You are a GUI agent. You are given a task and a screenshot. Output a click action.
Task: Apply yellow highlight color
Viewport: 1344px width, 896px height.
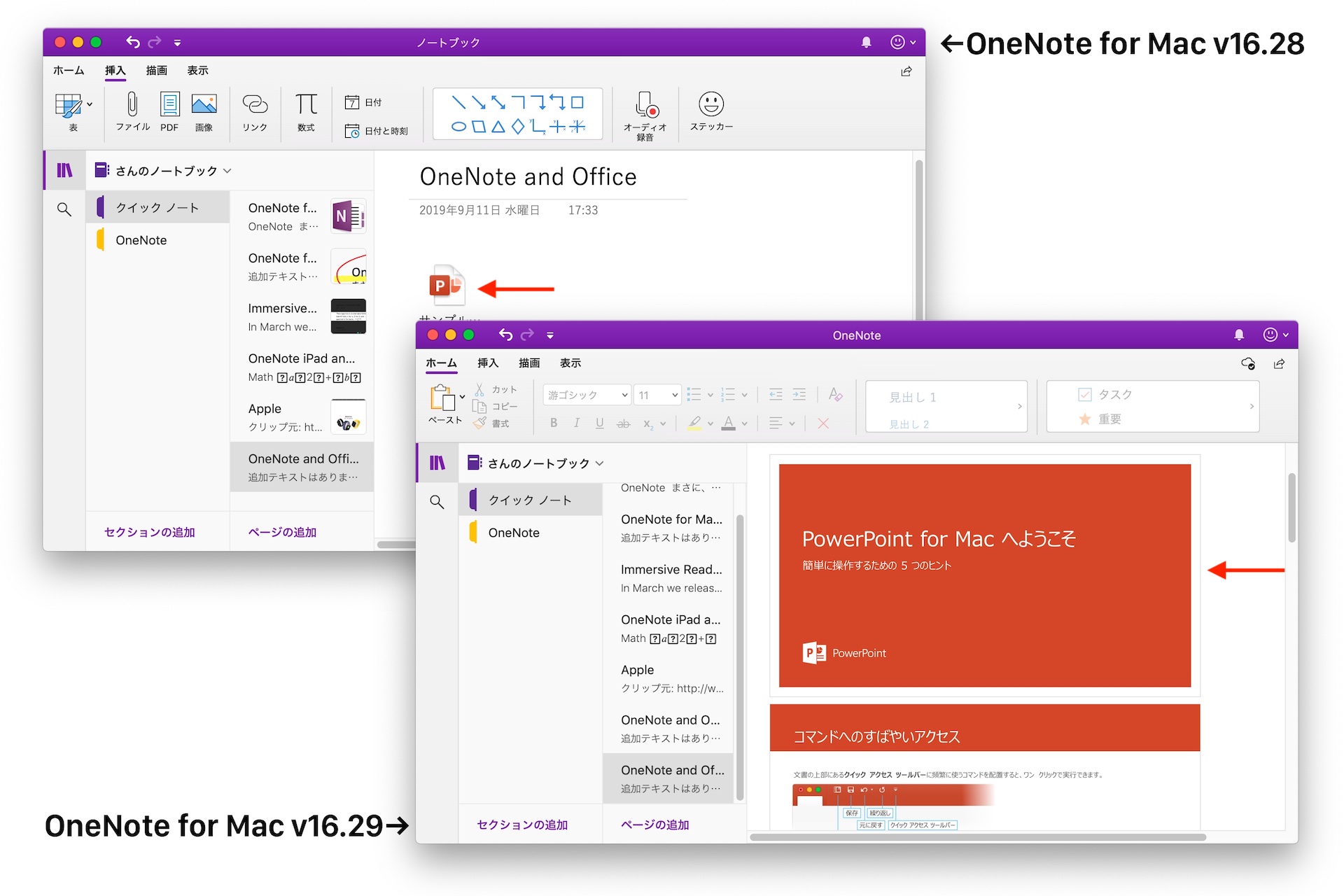(x=694, y=423)
